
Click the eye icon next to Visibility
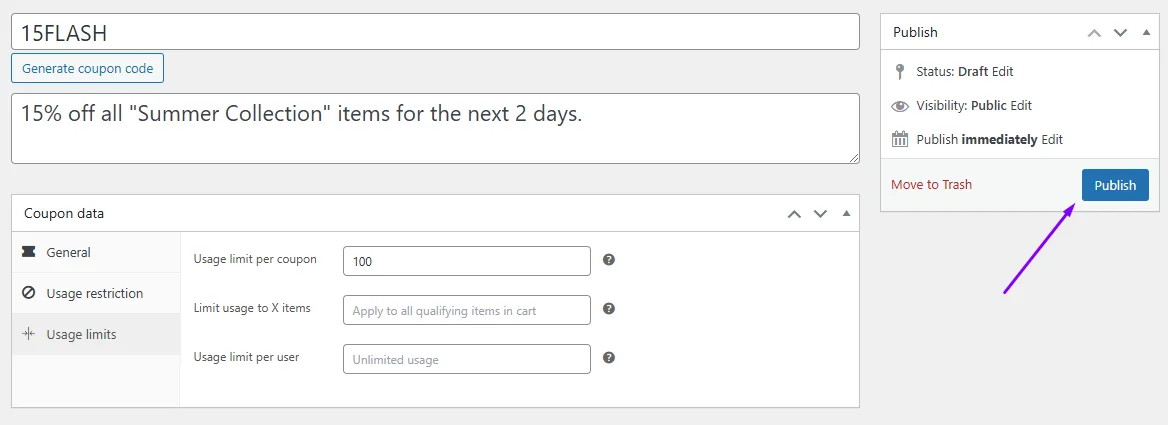coord(900,106)
